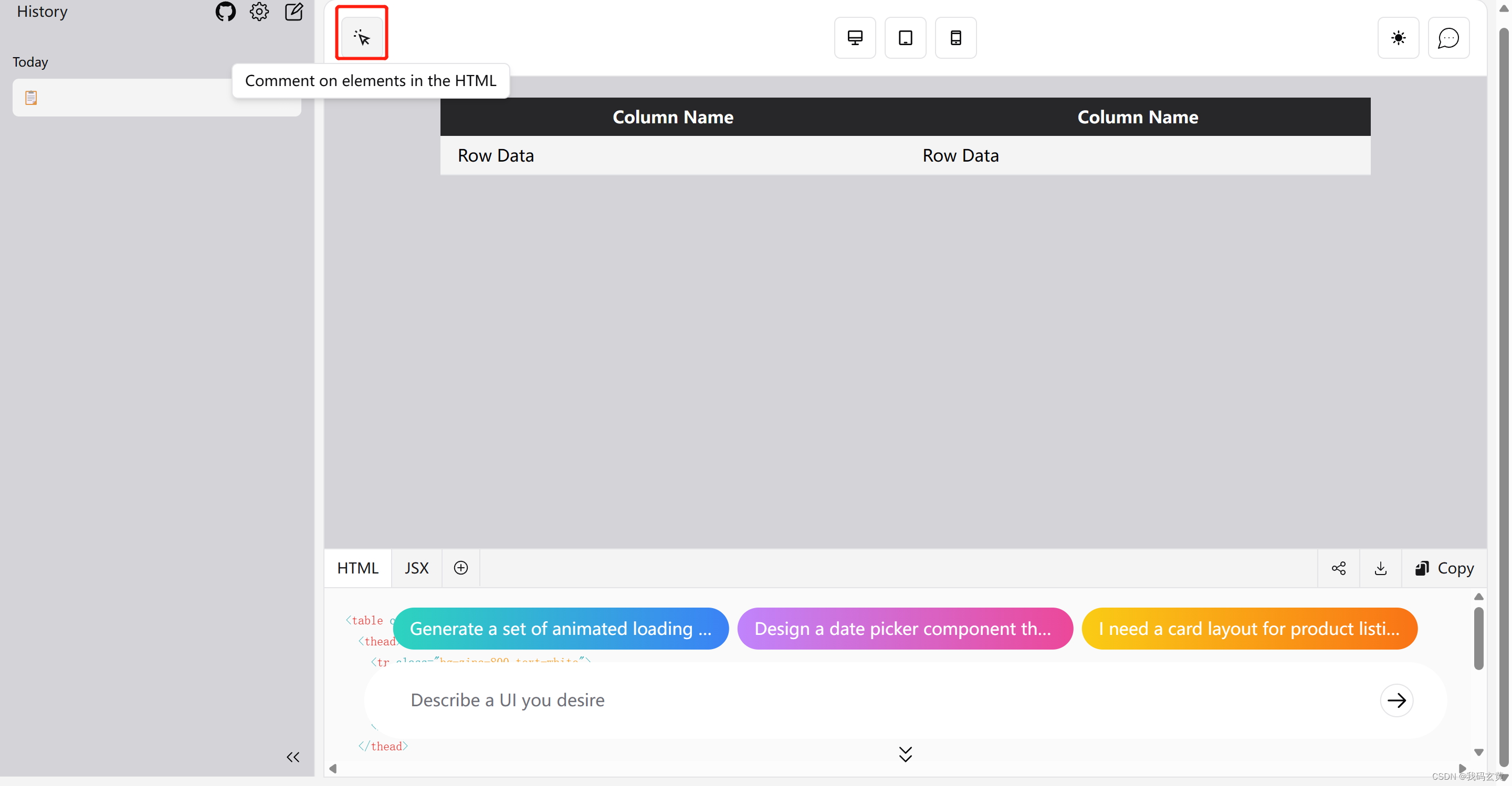Open settings gear in History panel
Viewport: 1512px width, 786px height.
259,12
